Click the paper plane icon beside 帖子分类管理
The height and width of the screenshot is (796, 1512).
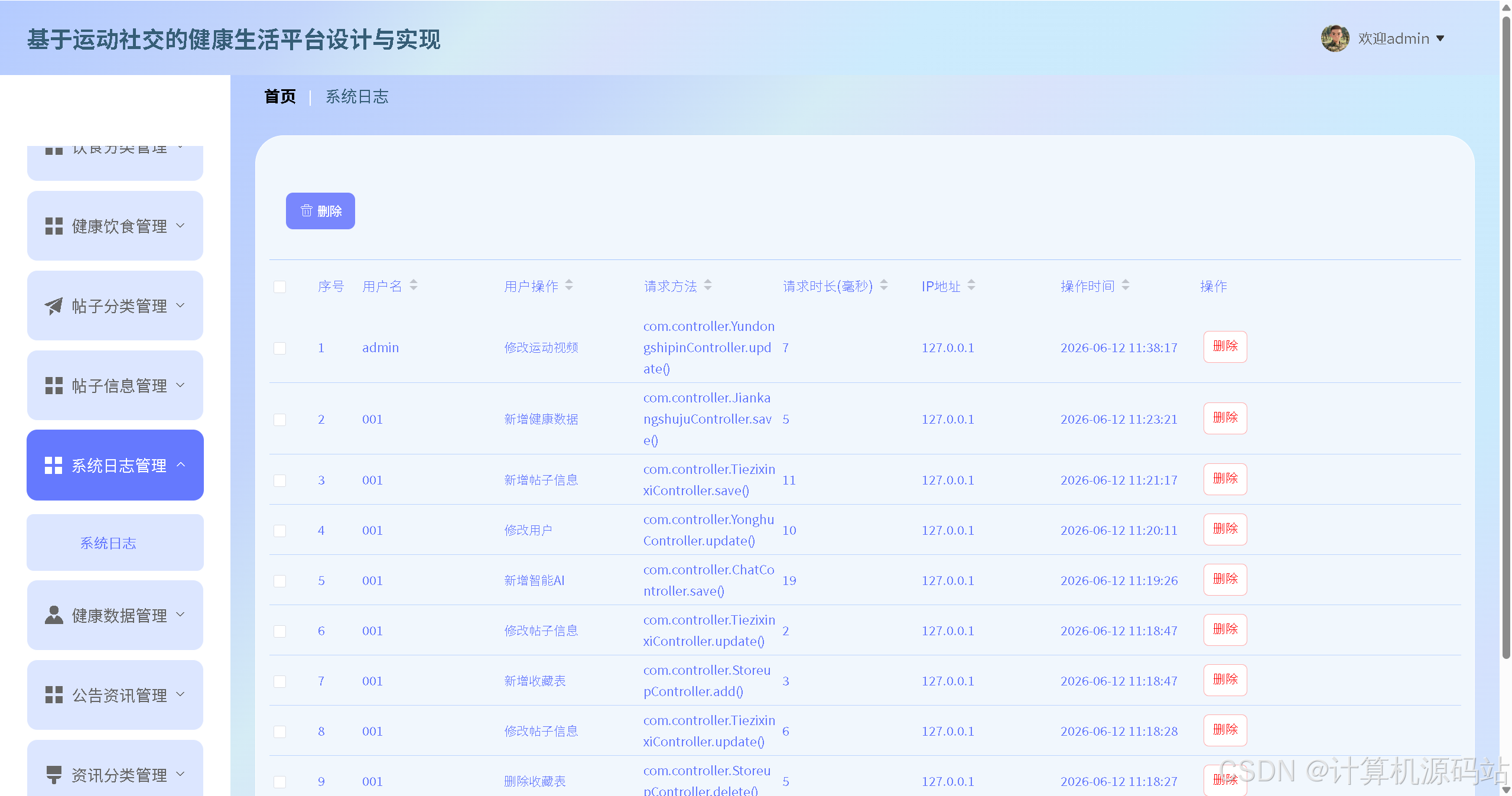click(x=54, y=306)
